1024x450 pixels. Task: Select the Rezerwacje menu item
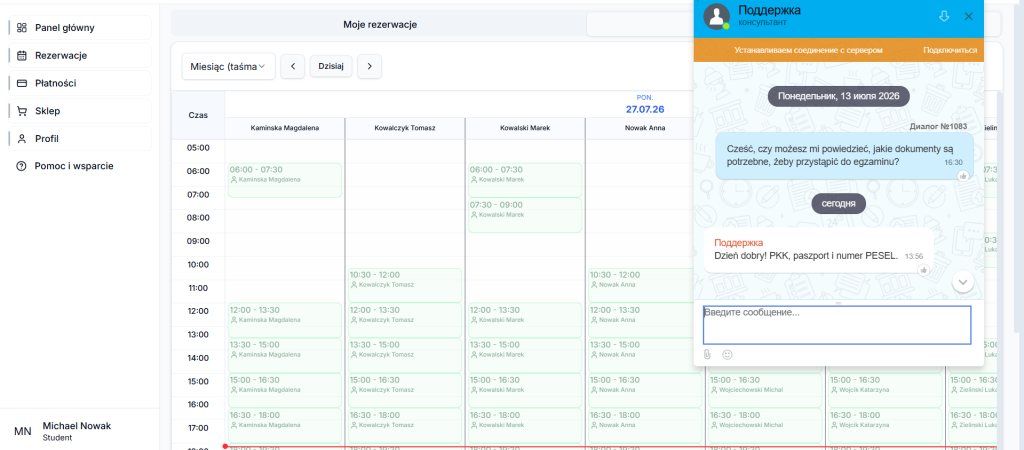tap(80, 56)
